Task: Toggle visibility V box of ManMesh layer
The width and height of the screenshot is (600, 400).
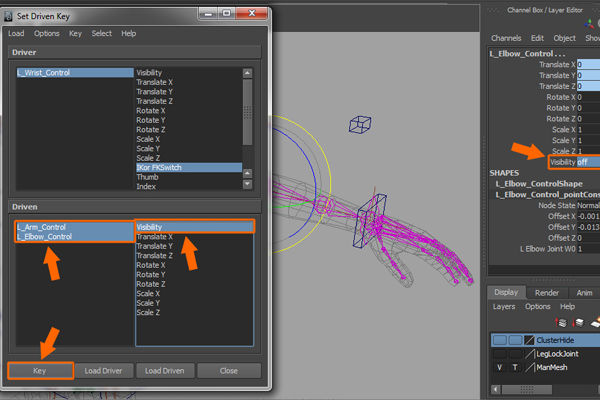Action: click(499, 367)
